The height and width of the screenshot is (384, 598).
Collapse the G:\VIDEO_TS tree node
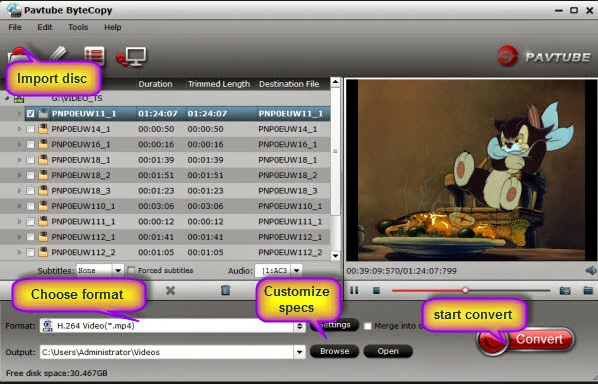coord(7,98)
